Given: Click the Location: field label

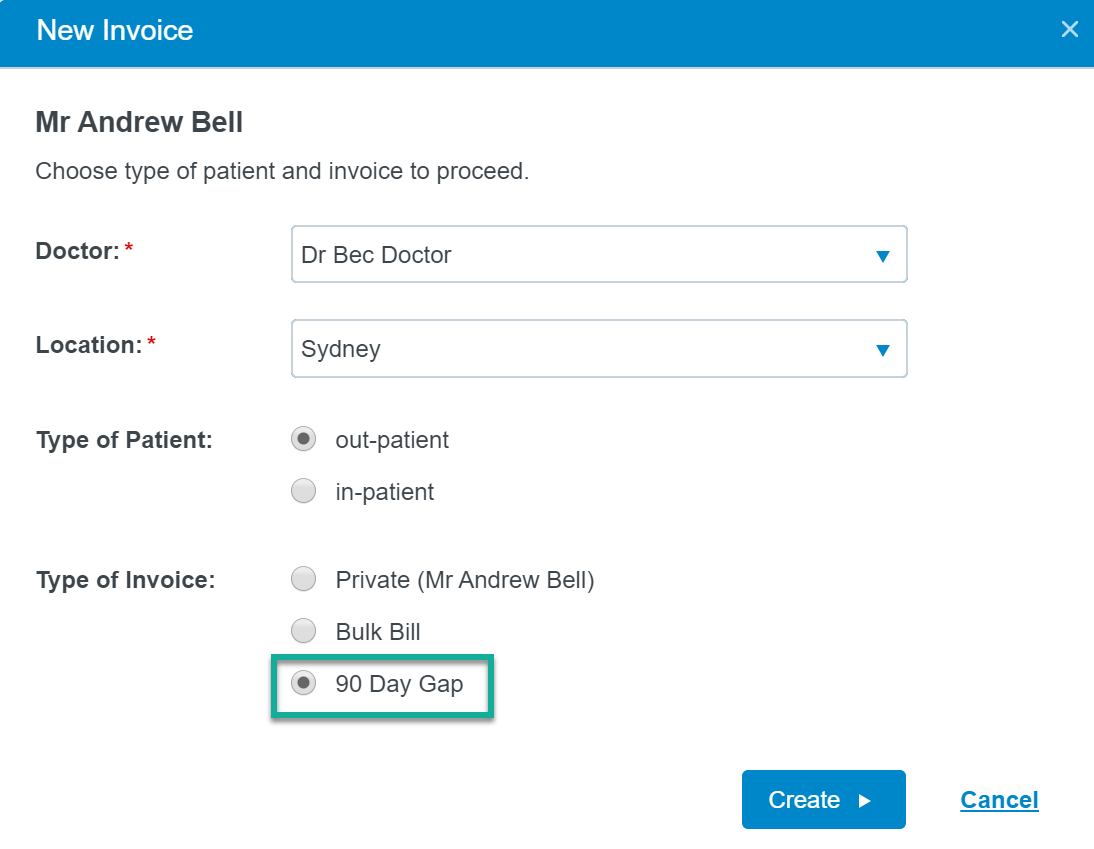Looking at the screenshot, I should tap(89, 345).
